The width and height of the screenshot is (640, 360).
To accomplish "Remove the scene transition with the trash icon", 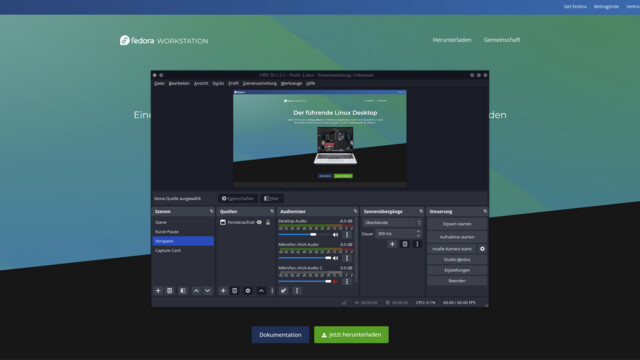I will pos(405,244).
